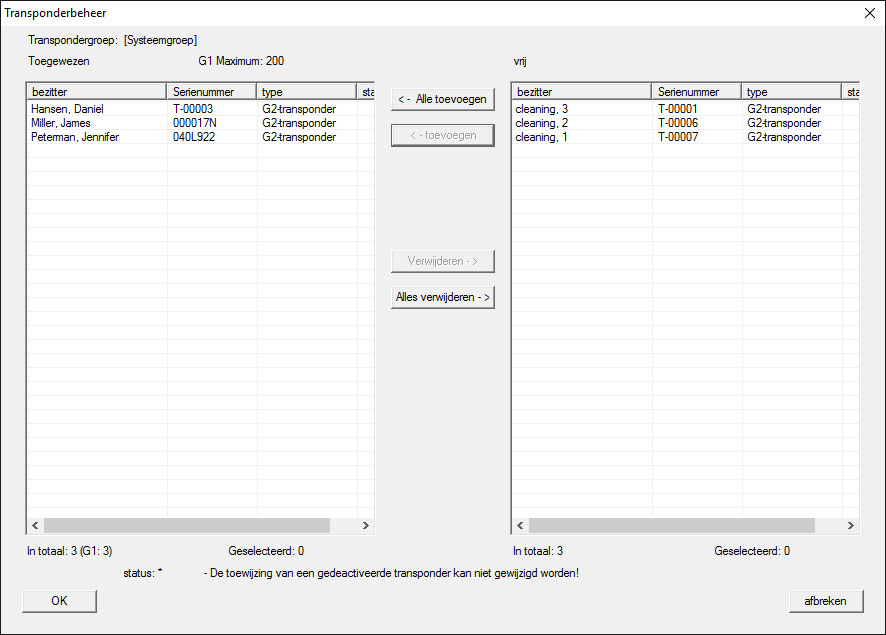Sort free list by 'bezitter' header
This screenshot has width=886, height=635.
[581, 92]
